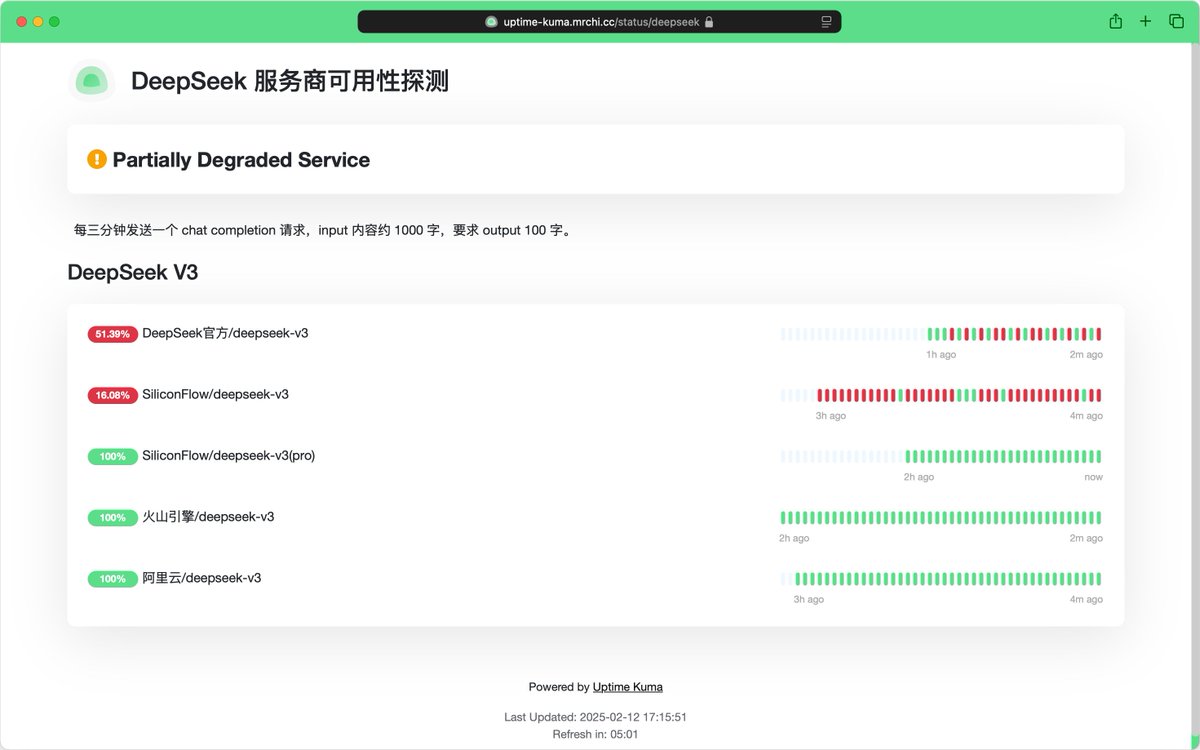Select the DeepSeek V3 section heading
This screenshot has height=750, width=1200.
[x=133, y=271]
